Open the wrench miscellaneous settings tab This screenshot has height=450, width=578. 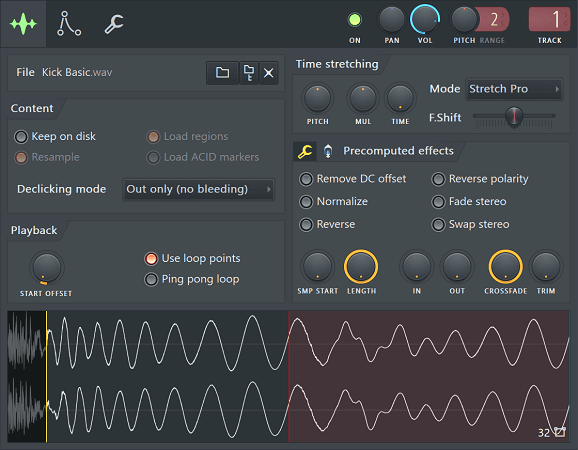[x=114, y=24]
